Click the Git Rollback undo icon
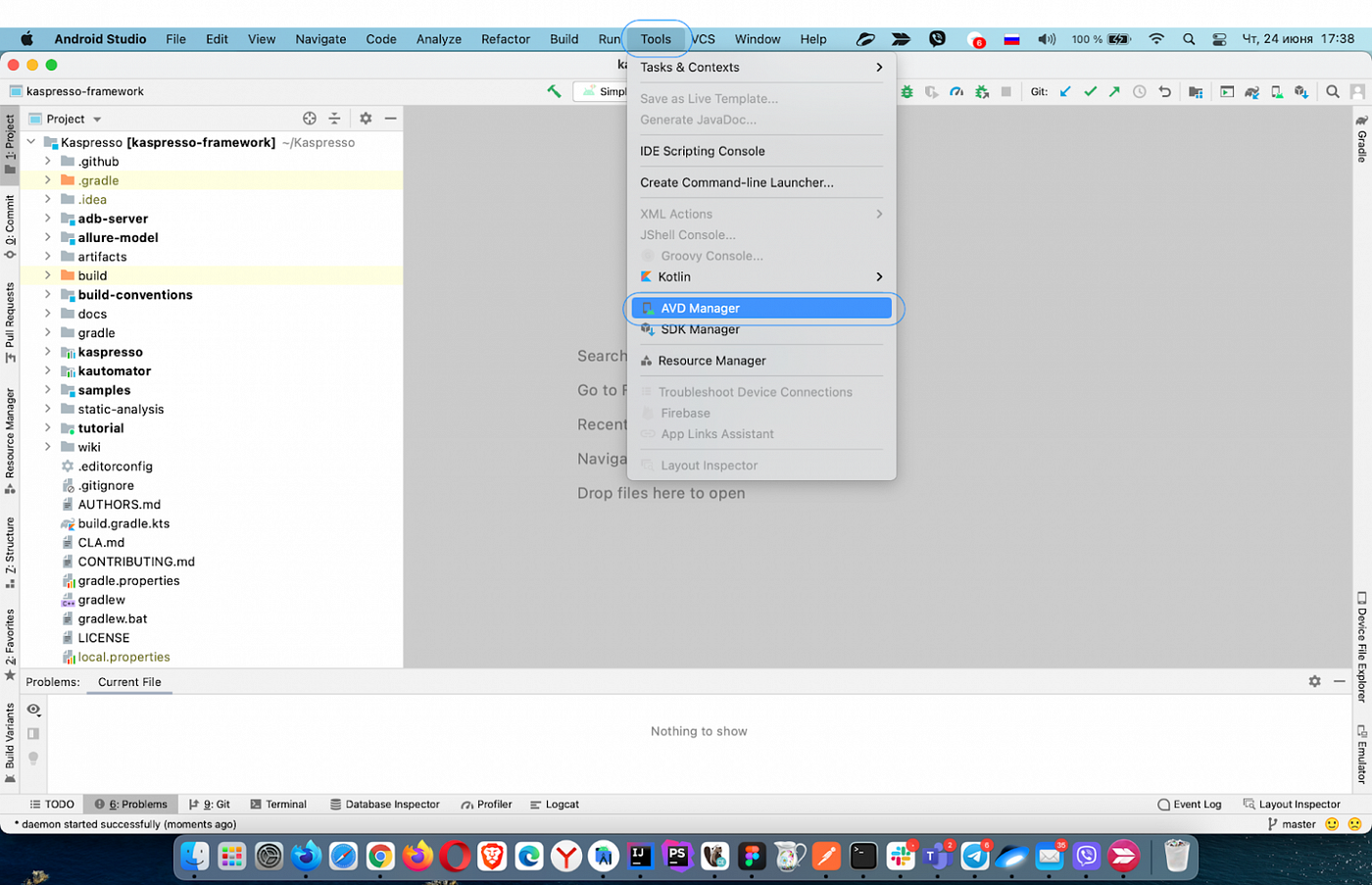Image resolution: width=1372 pixels, height=885 pixels. click(1164, 91)
